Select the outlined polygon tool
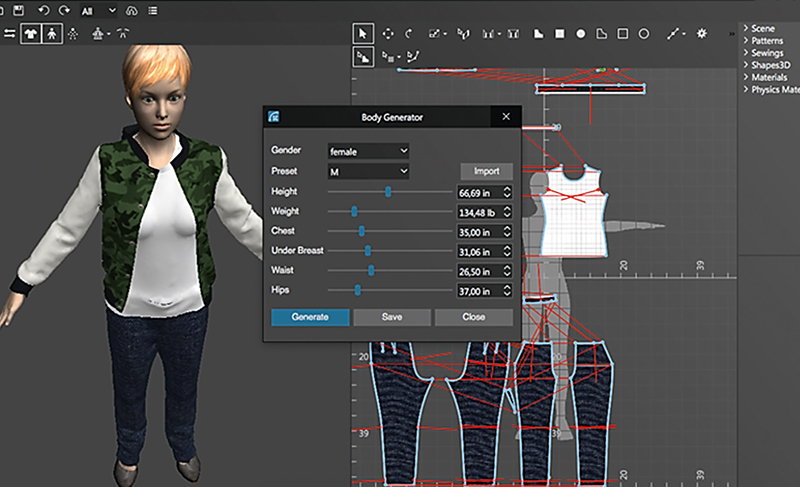 coord(602,34)
